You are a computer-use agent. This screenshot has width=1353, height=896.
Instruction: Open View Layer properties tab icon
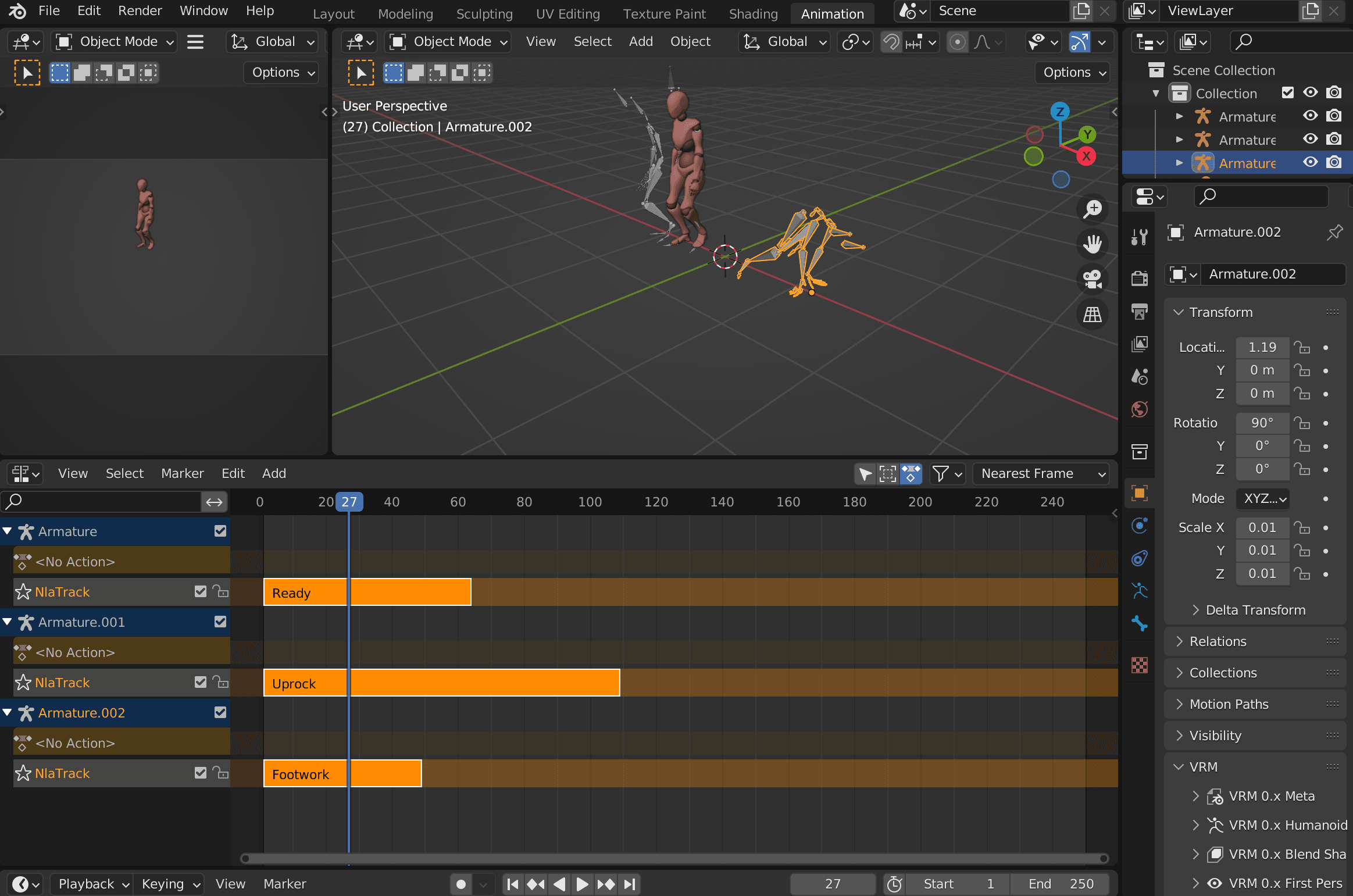coord(1140,344)
